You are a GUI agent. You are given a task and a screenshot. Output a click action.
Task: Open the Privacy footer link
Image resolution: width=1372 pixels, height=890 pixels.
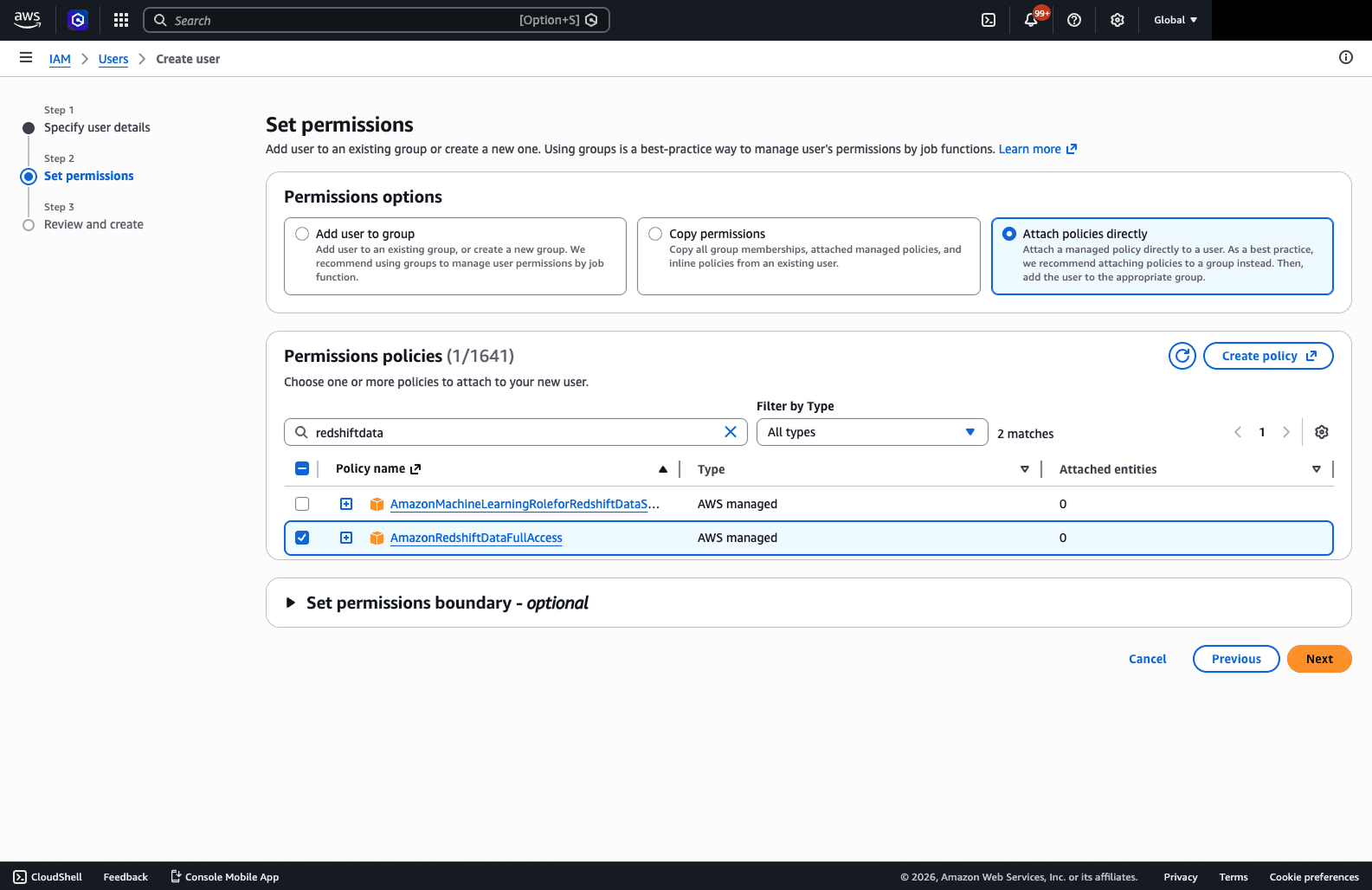coord(1181,877)
